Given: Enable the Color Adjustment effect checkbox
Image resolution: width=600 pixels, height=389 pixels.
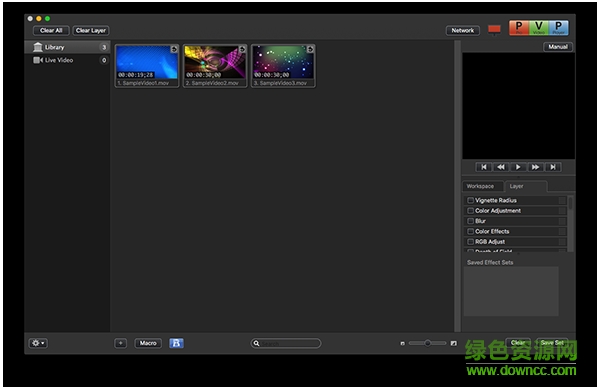Looking at the screenshot, I should [471, 211].
